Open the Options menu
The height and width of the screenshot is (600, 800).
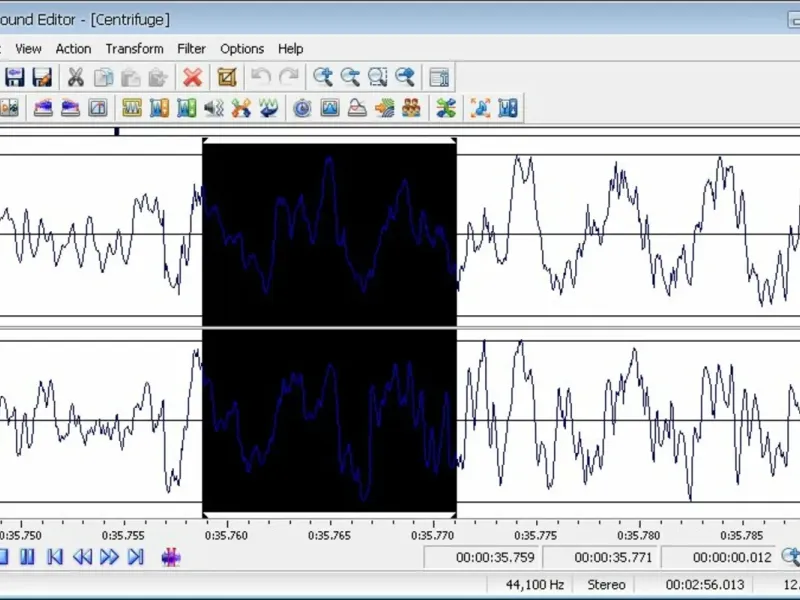pyautogui.click(x=242, y=48)
